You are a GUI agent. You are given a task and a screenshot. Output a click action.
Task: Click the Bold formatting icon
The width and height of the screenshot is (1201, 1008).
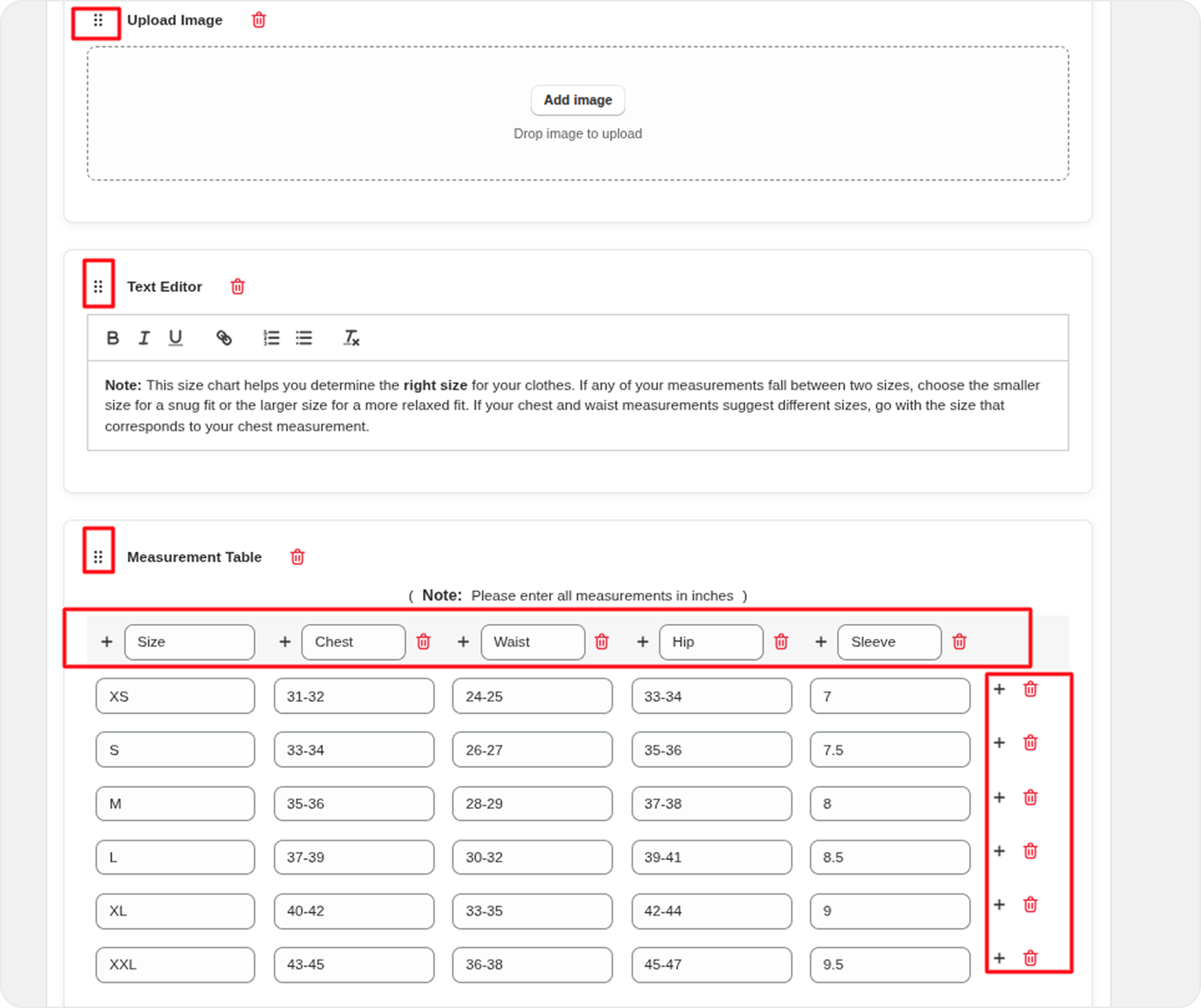click(113, 338)
